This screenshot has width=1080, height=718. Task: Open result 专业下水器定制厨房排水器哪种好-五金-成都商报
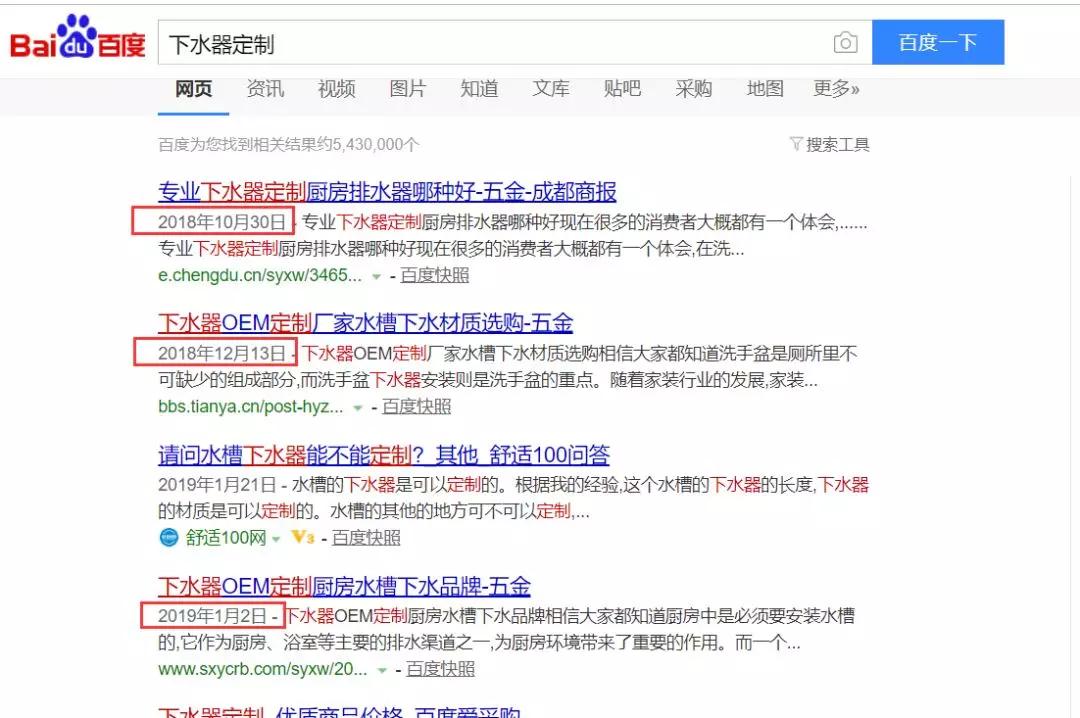tap(387, 192)
